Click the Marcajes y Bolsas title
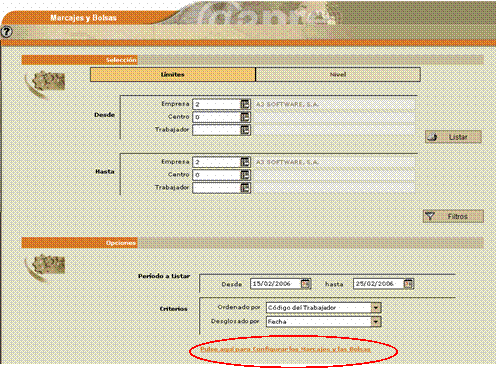The image size is (496, 369). pos(83,18)
